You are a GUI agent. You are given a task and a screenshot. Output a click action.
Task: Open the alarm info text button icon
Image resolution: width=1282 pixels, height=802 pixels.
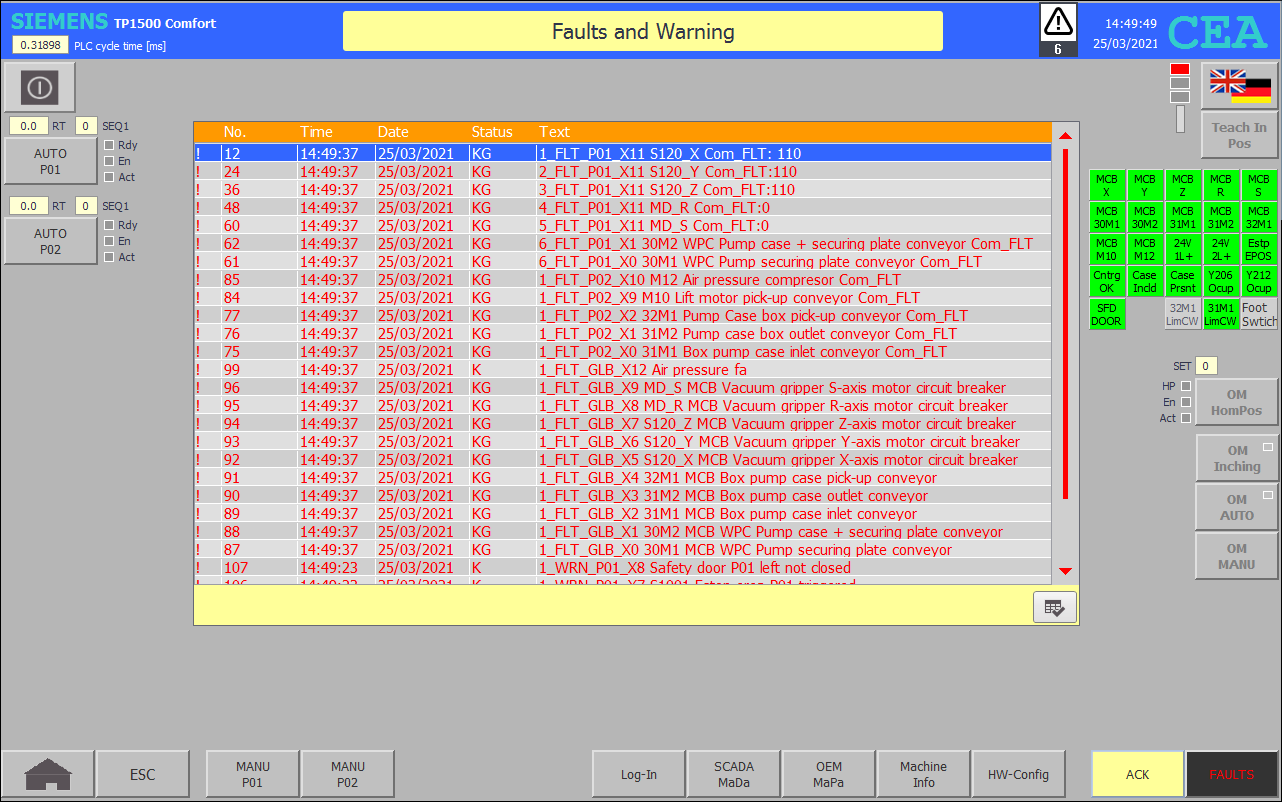[x=1054, y=607]
